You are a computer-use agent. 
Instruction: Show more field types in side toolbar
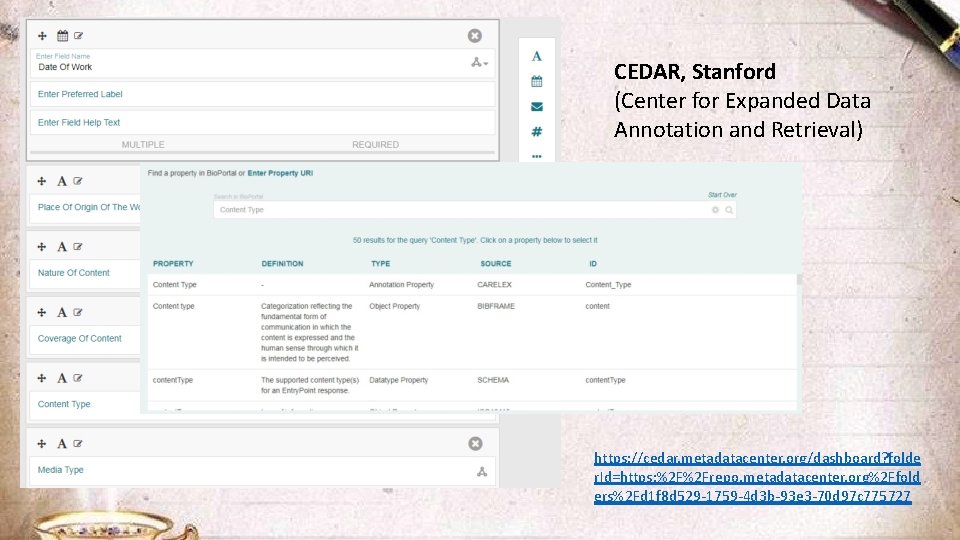tap(537, 156)
